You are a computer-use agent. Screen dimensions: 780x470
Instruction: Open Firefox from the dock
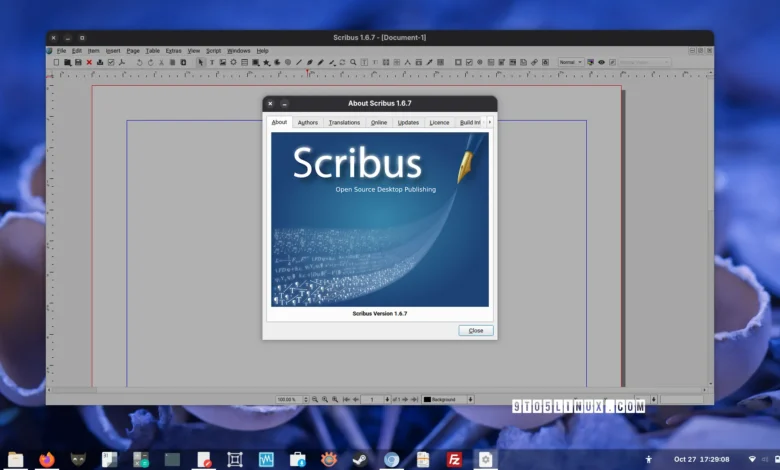coord(47,459)
